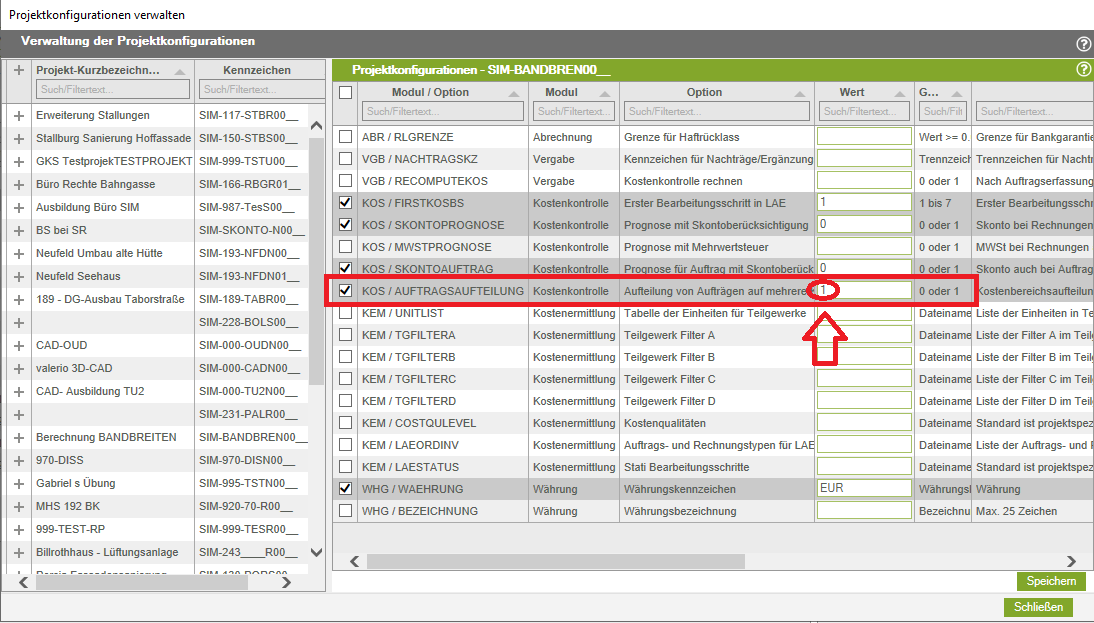
Task: Open help icon in green Projektkonfigurationen header
Action: (1084, 69)
